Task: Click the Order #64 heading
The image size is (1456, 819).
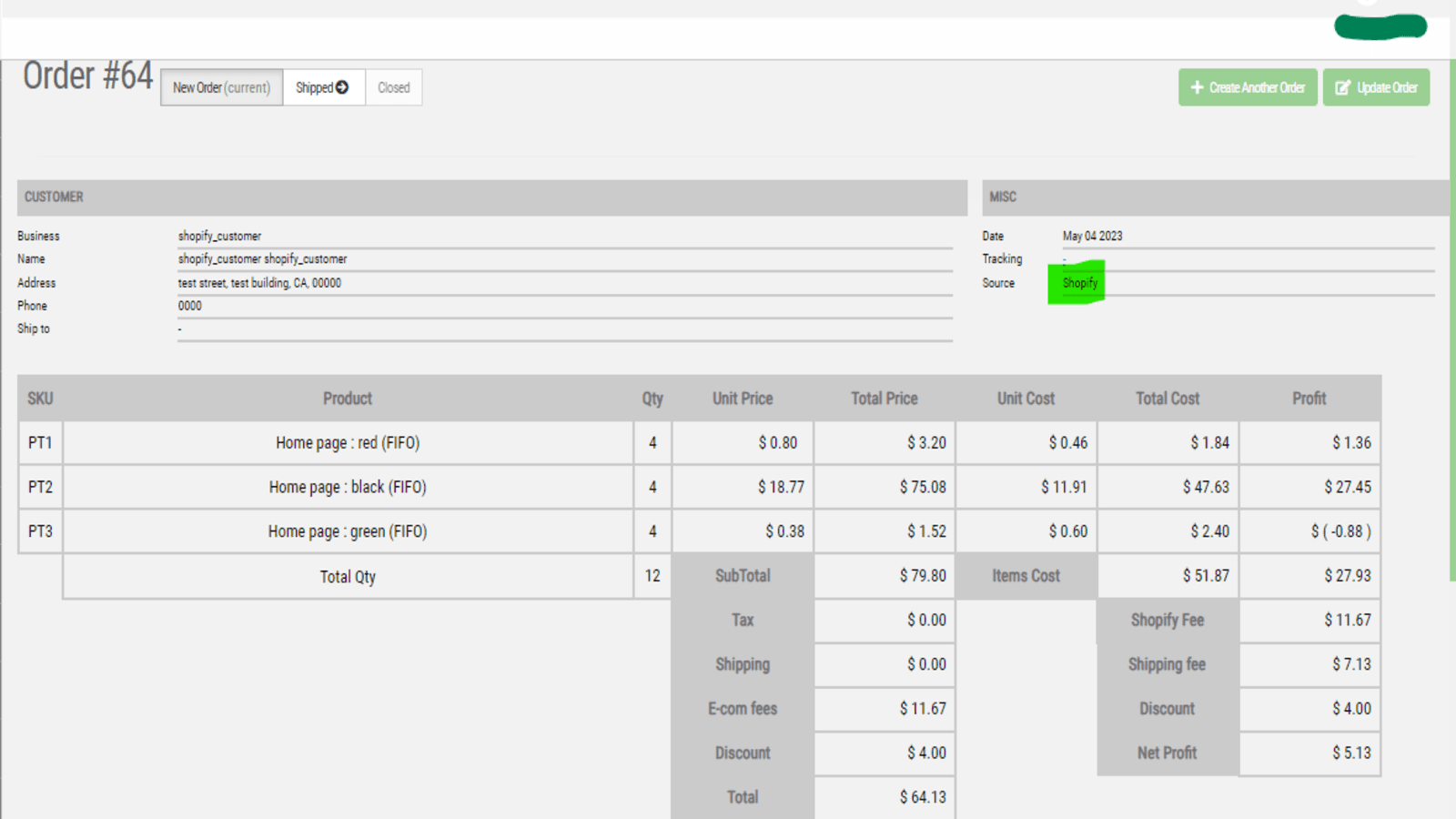Action: 87,76
